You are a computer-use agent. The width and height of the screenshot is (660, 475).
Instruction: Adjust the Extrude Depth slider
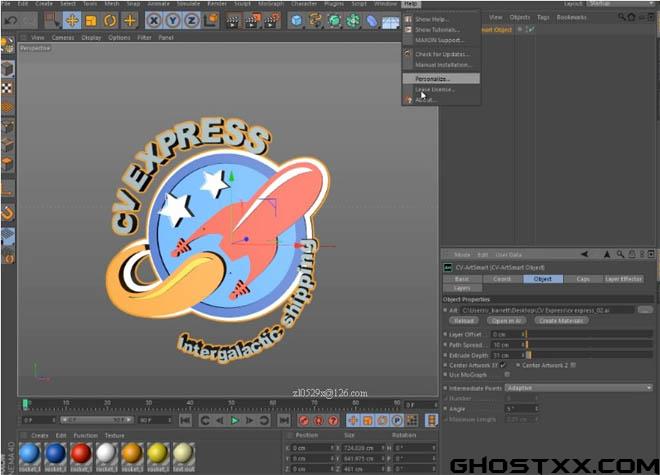coord(589,355)
